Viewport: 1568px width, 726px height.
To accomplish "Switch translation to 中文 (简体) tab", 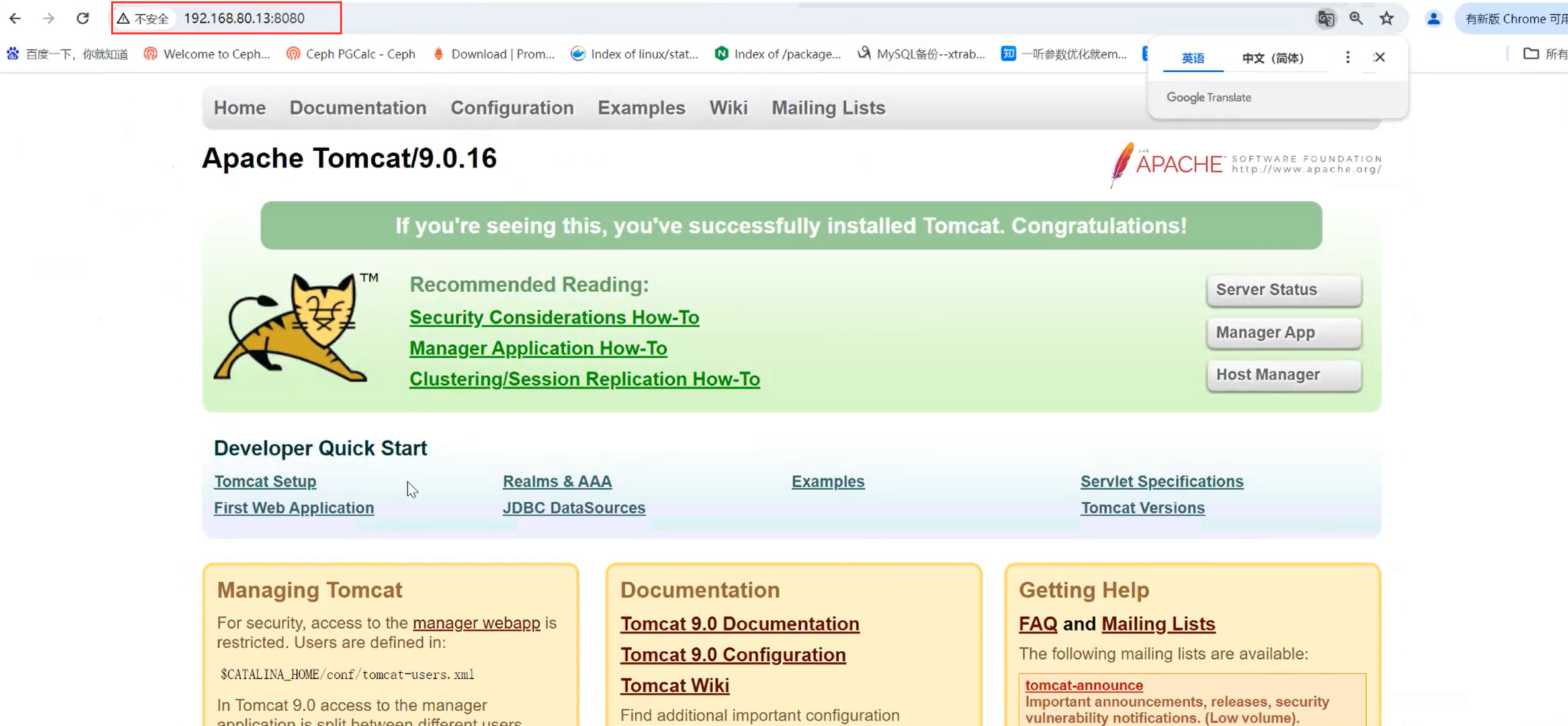I will pos(1272,58).
